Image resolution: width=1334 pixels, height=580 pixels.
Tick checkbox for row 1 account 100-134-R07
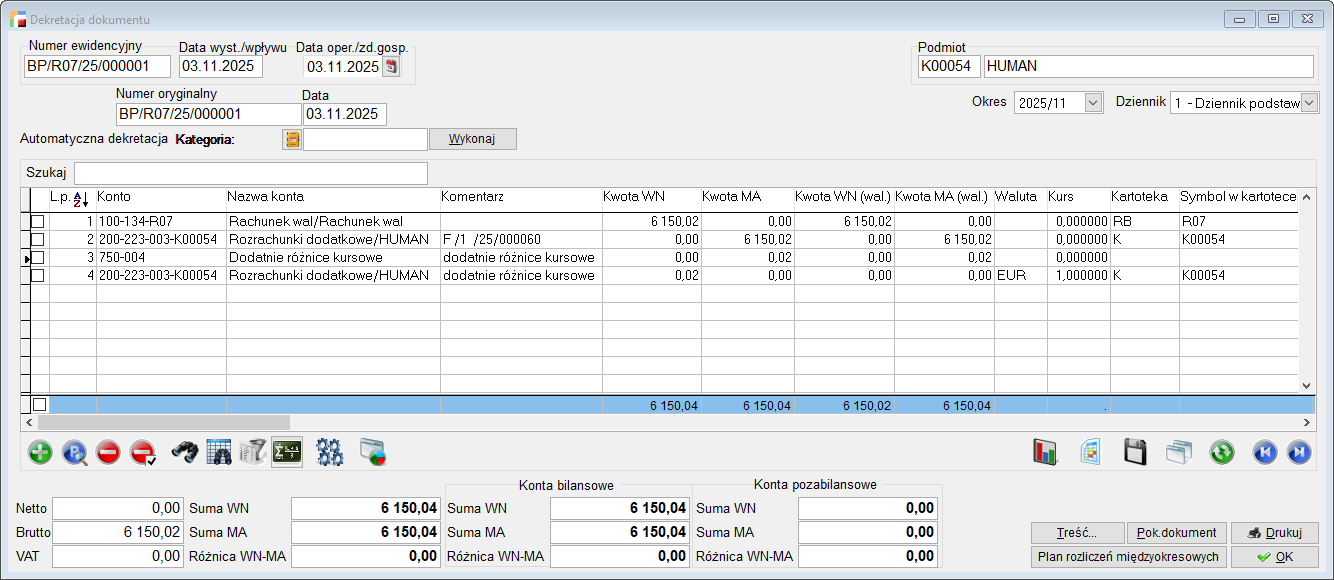point(38,221)
